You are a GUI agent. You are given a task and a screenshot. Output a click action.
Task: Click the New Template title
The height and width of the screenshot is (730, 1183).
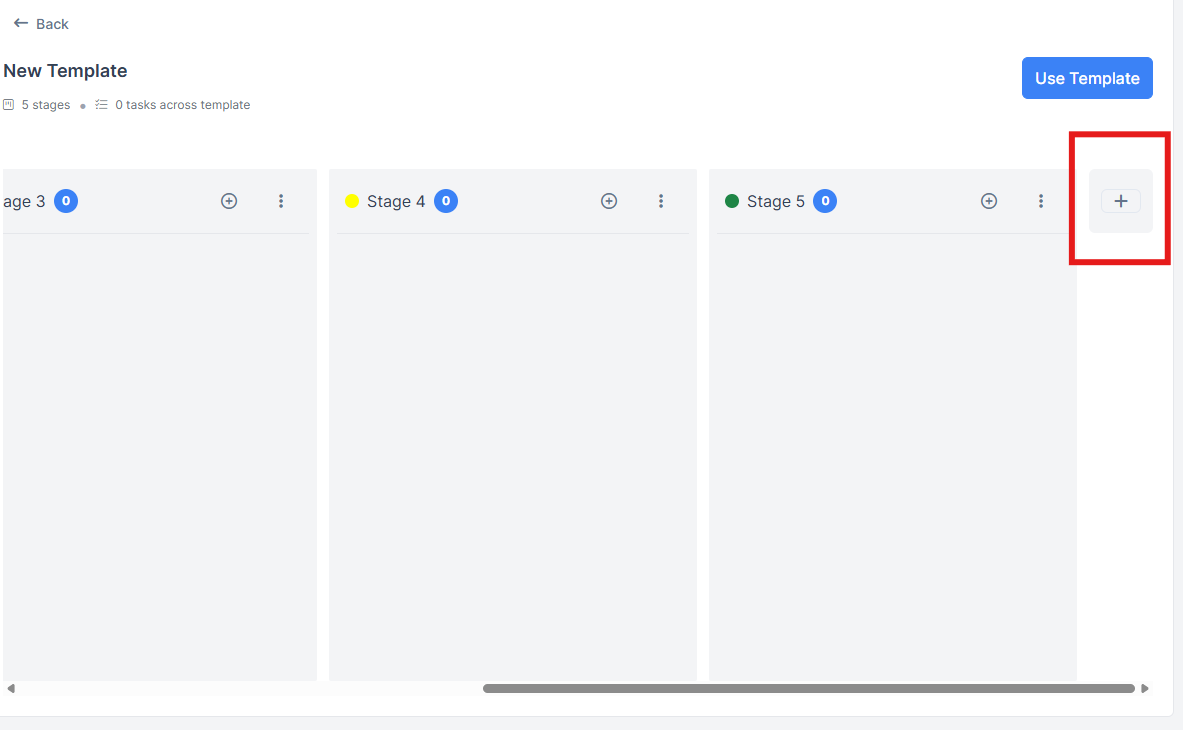click(66, 71)
